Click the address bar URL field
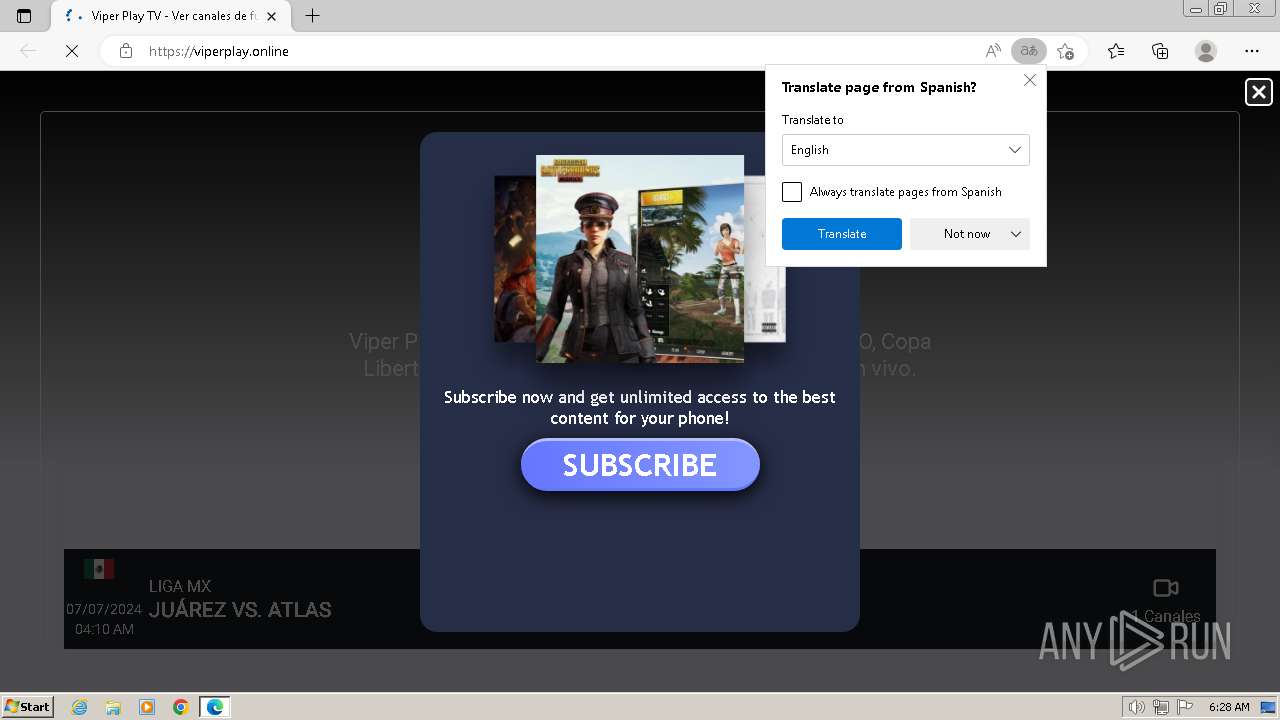The image size is (1280, 720). point(560,51)
